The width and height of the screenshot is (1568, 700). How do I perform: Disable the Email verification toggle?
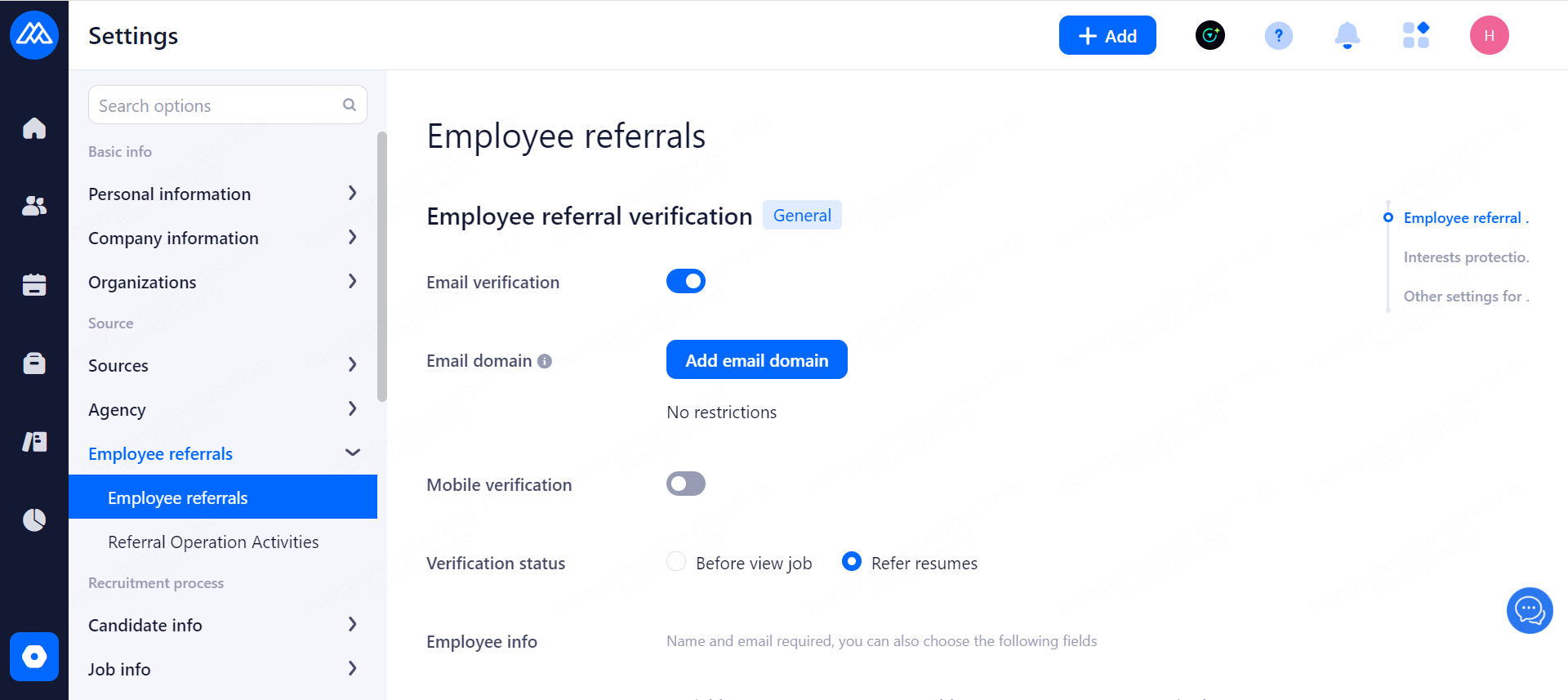(x=685, y=281)
